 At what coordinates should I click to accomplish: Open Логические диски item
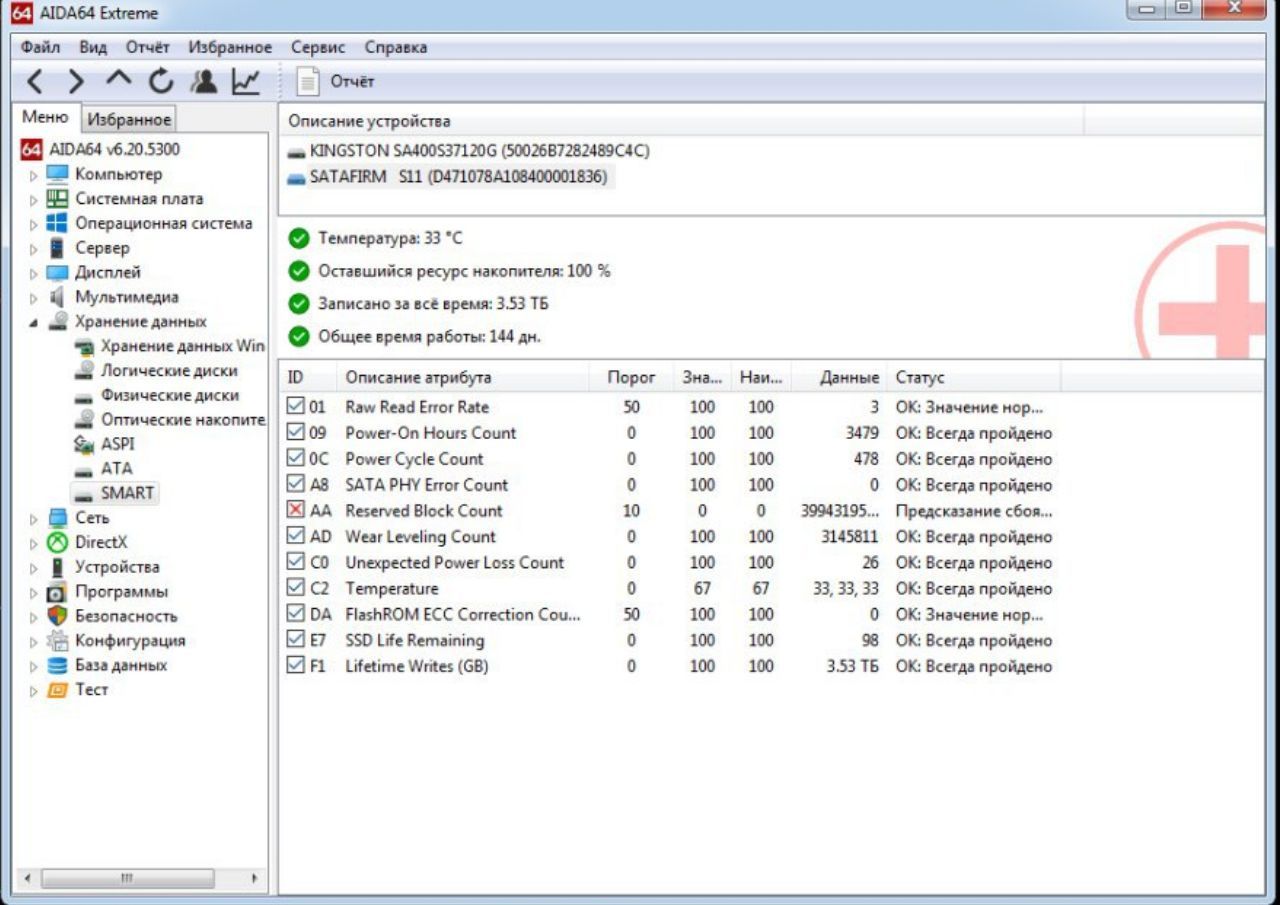tap(157, 371)
